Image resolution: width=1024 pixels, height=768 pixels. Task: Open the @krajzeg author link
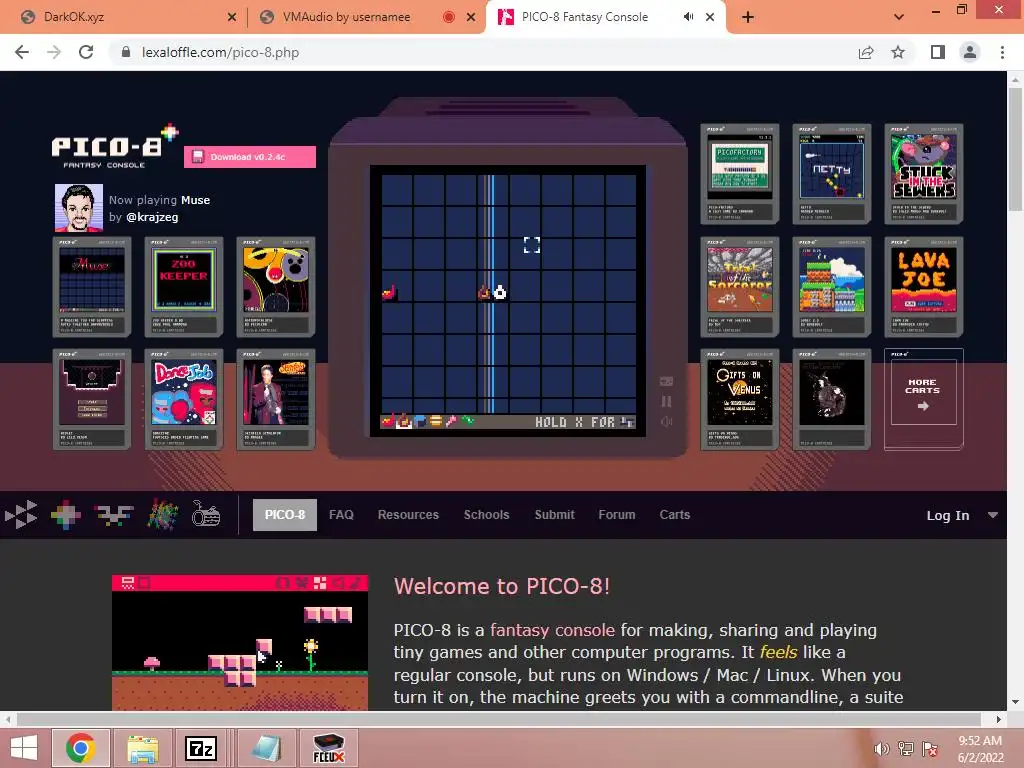click(152, 217)
